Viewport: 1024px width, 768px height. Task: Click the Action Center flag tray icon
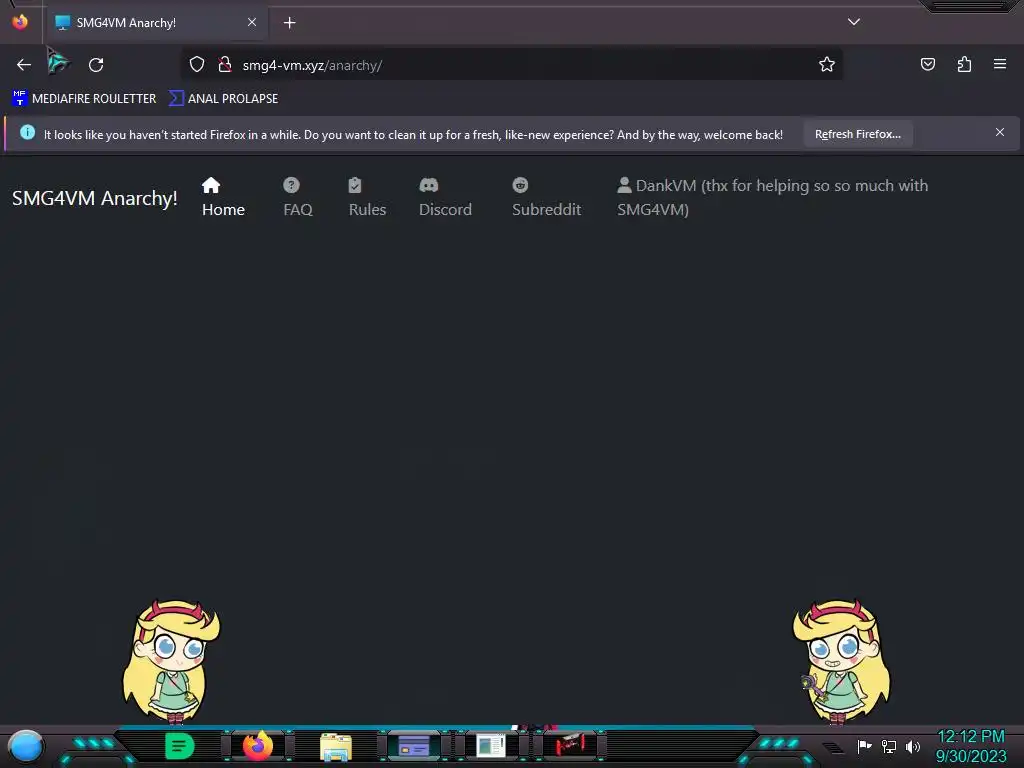click(864, 746)
